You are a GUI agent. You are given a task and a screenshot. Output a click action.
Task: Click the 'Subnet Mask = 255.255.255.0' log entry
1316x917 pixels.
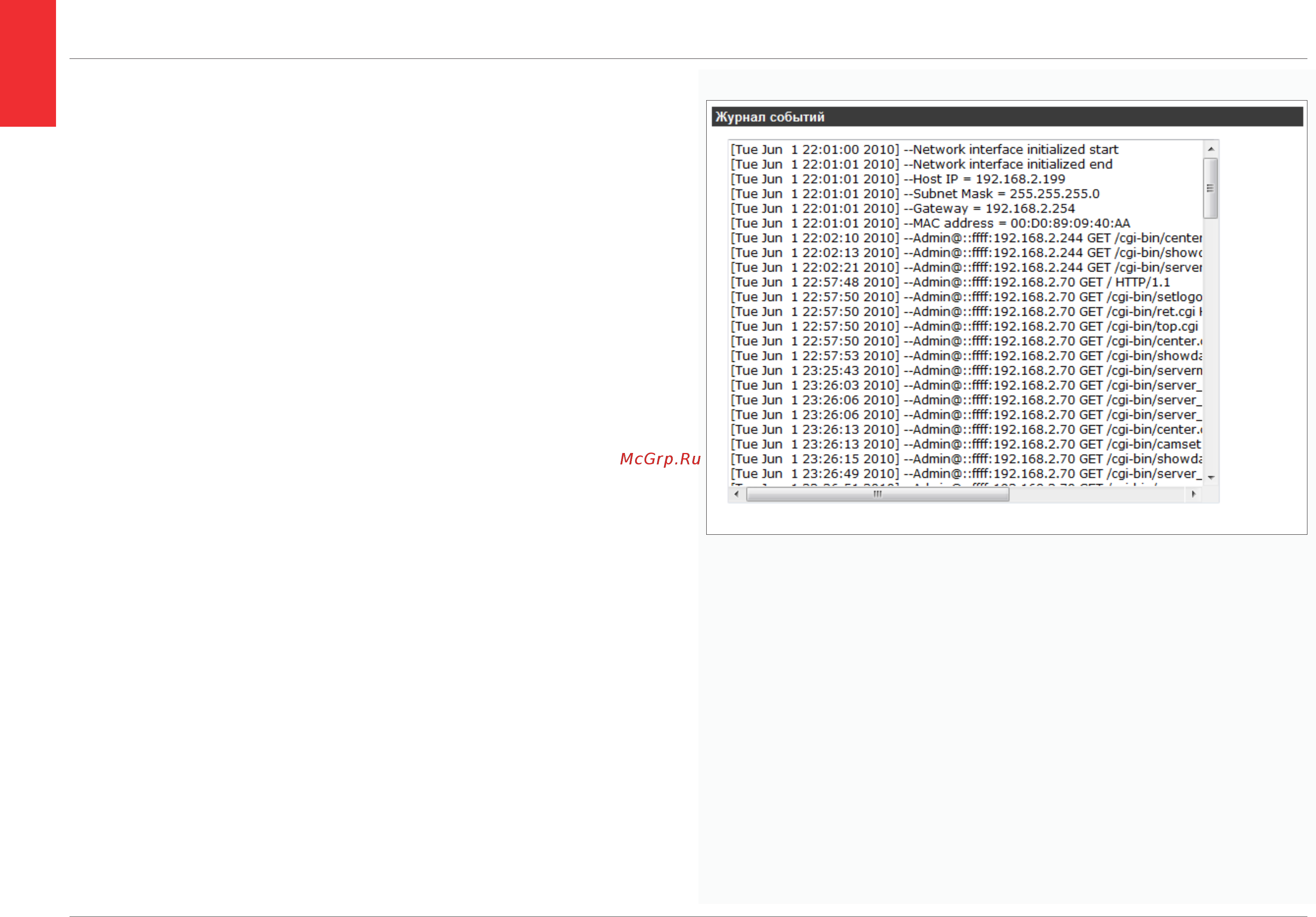pos(915,194)
